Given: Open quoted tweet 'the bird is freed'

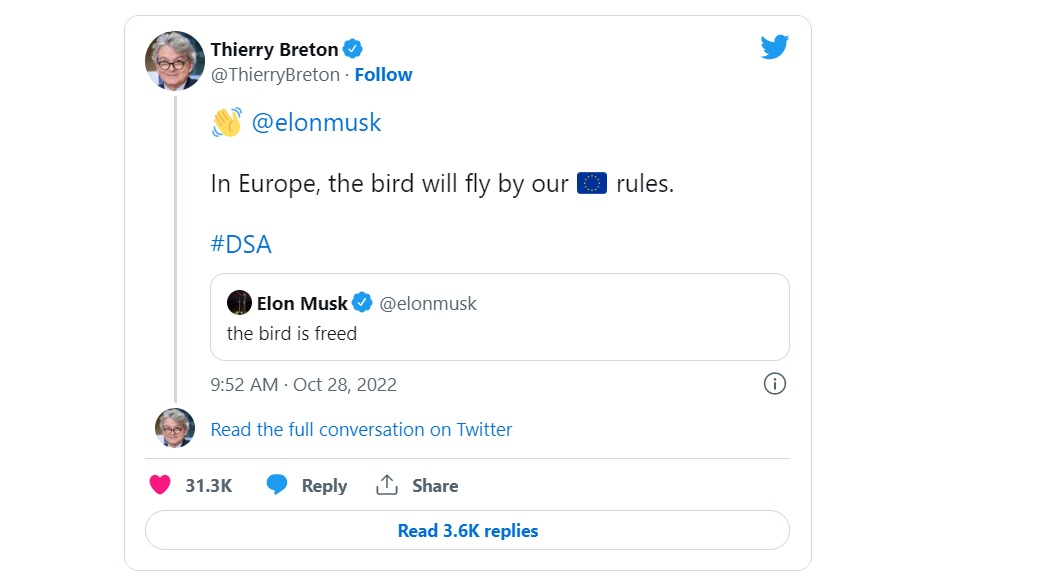Looking at the screenshot, I should click(x=499, y=333).
